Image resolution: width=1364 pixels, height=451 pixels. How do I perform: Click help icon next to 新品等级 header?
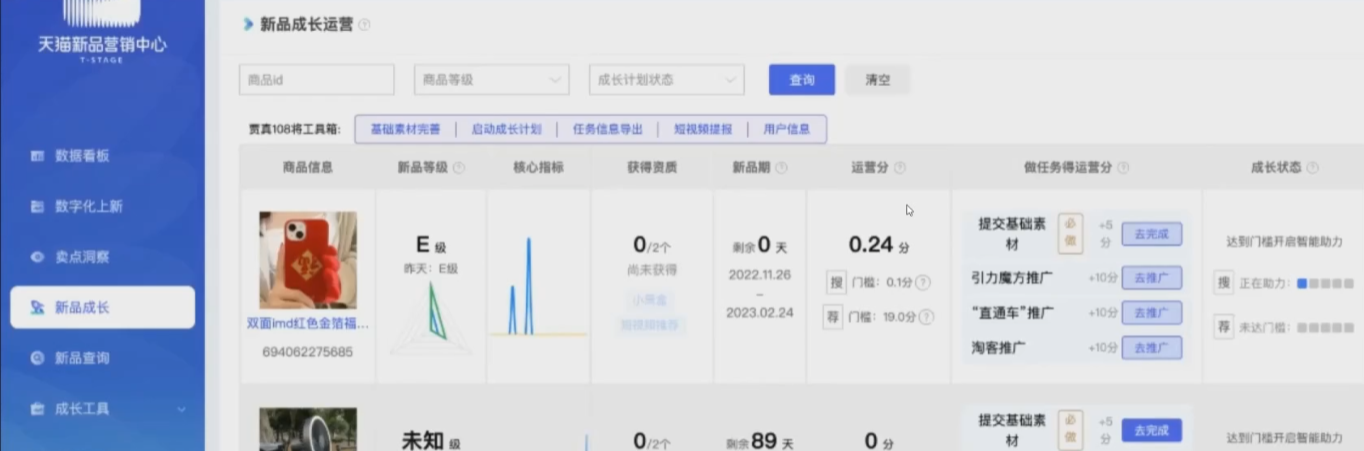(459, 168)
